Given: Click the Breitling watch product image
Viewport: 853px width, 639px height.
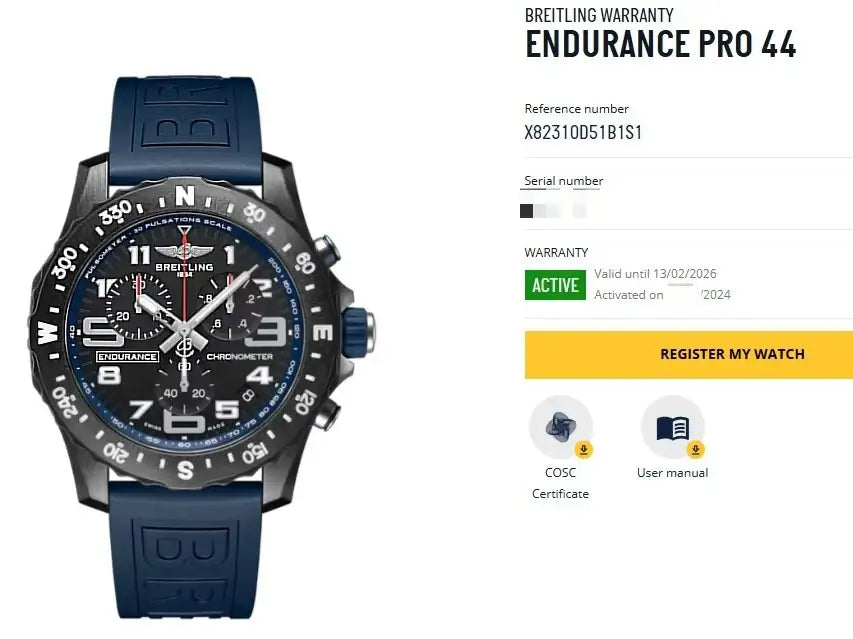Looking at the screenshot, I should pos(201,346).
